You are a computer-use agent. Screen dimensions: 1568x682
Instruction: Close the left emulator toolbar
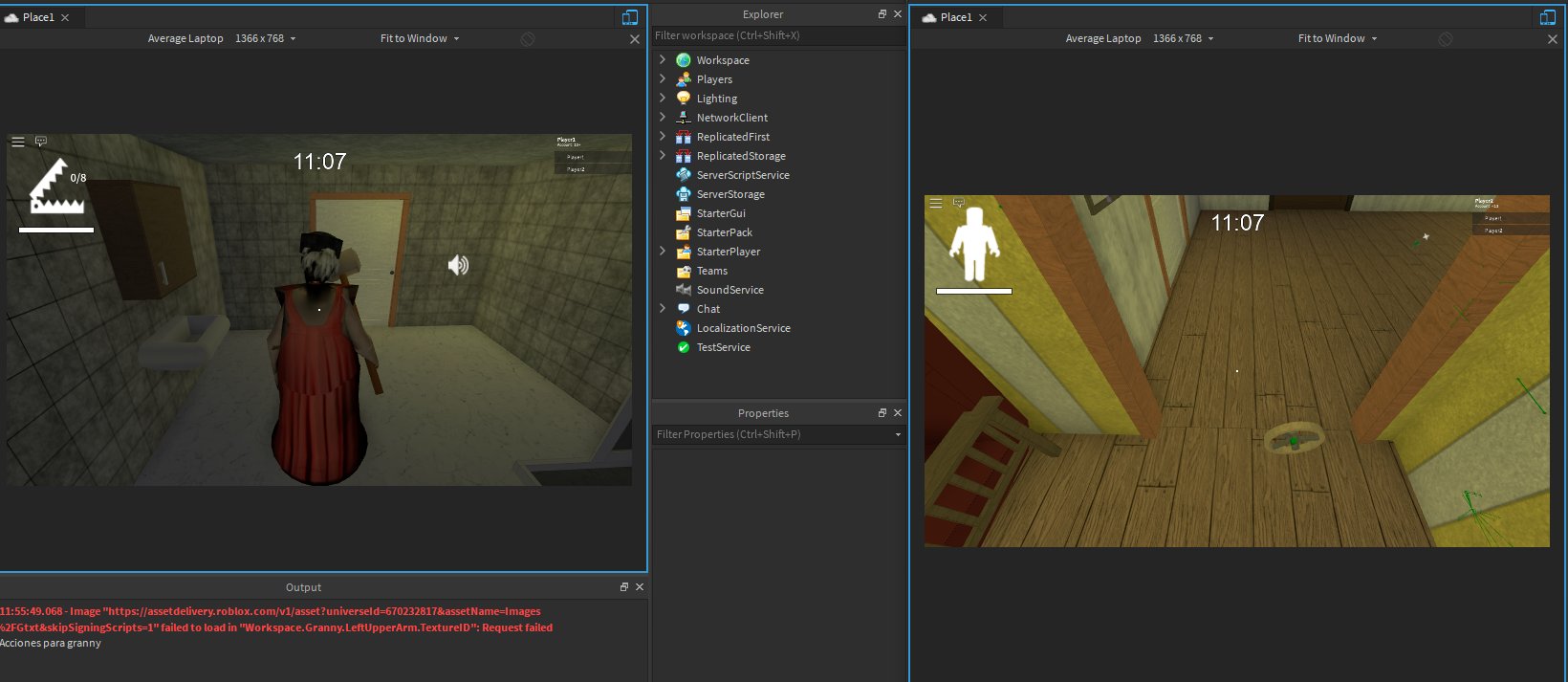(635, 39)
